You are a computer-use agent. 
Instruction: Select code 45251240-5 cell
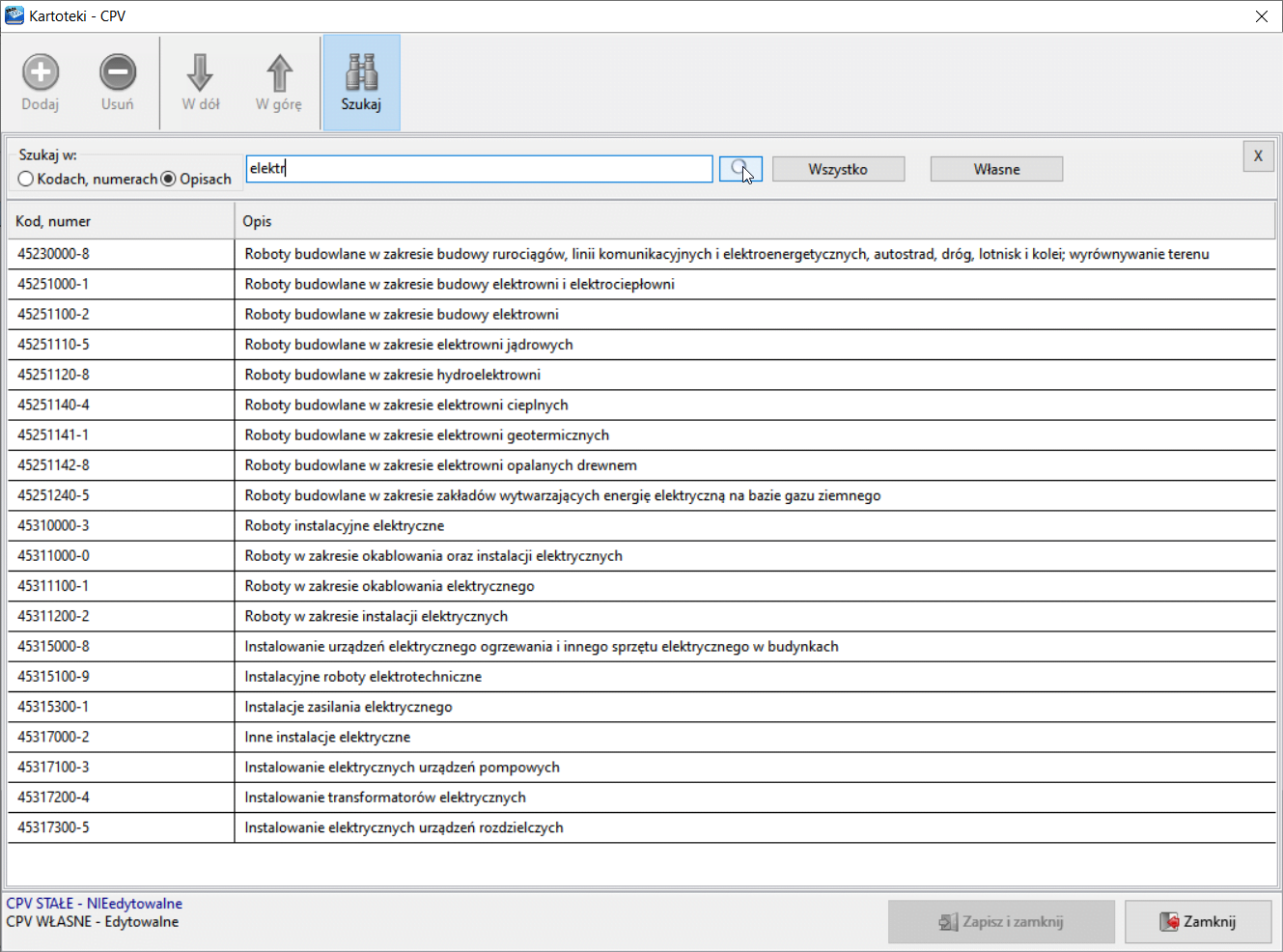pyautogui.click(x=121, y=495)
